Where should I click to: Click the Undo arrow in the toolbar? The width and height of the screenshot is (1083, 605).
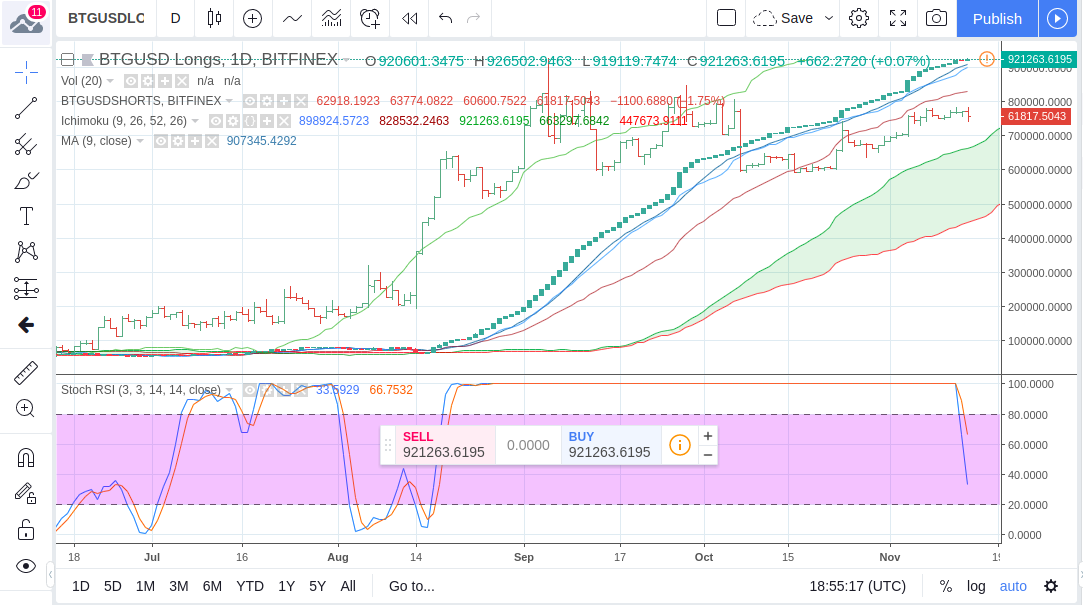(x=444, y=18)
